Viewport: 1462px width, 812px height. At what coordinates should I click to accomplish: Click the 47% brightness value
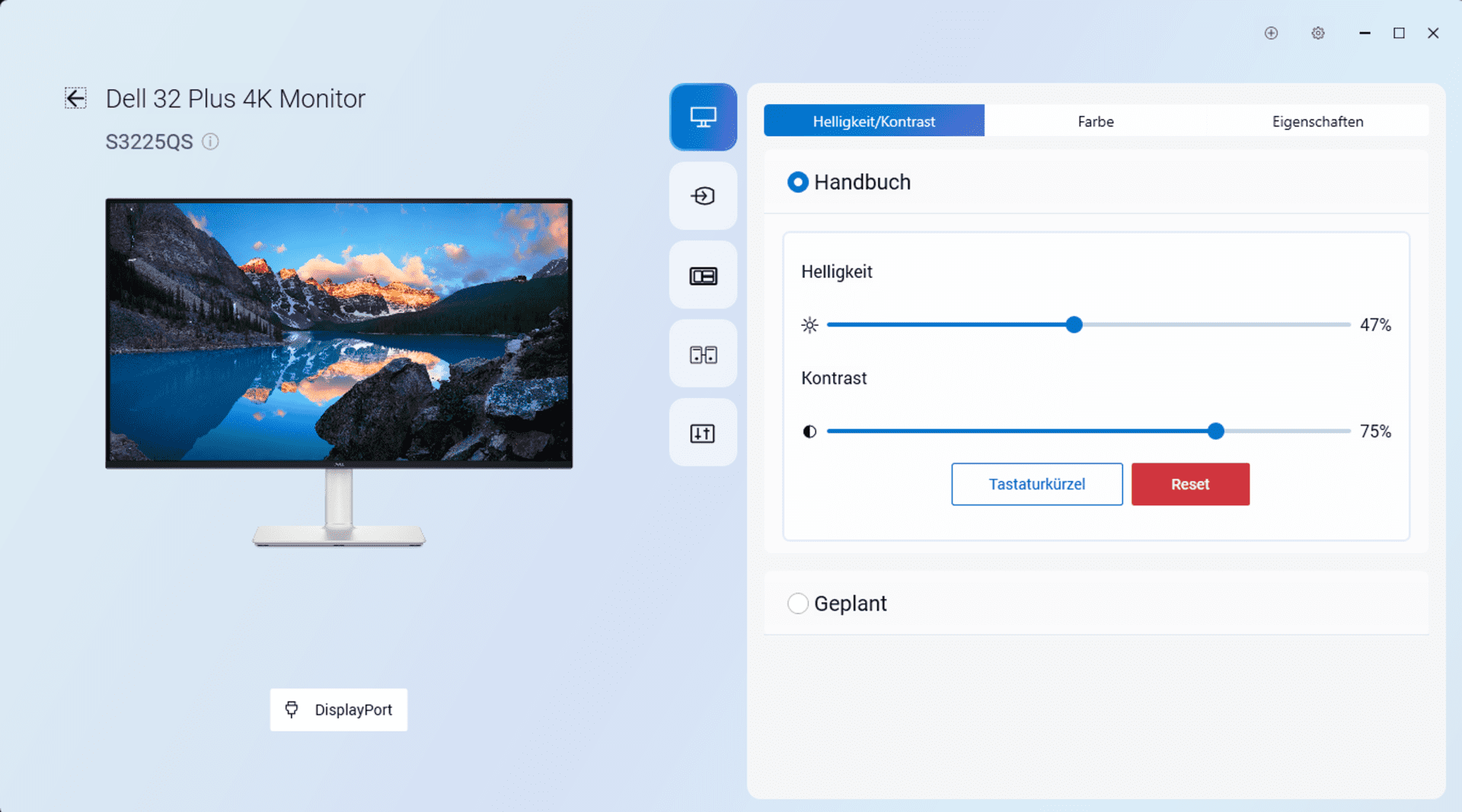point(1375,325)
